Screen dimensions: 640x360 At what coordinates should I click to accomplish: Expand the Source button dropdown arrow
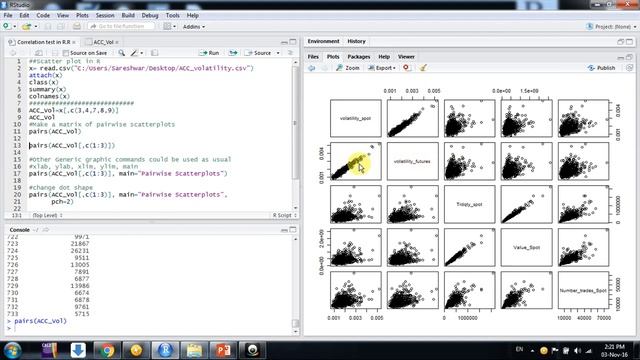(x=278, y=53)
